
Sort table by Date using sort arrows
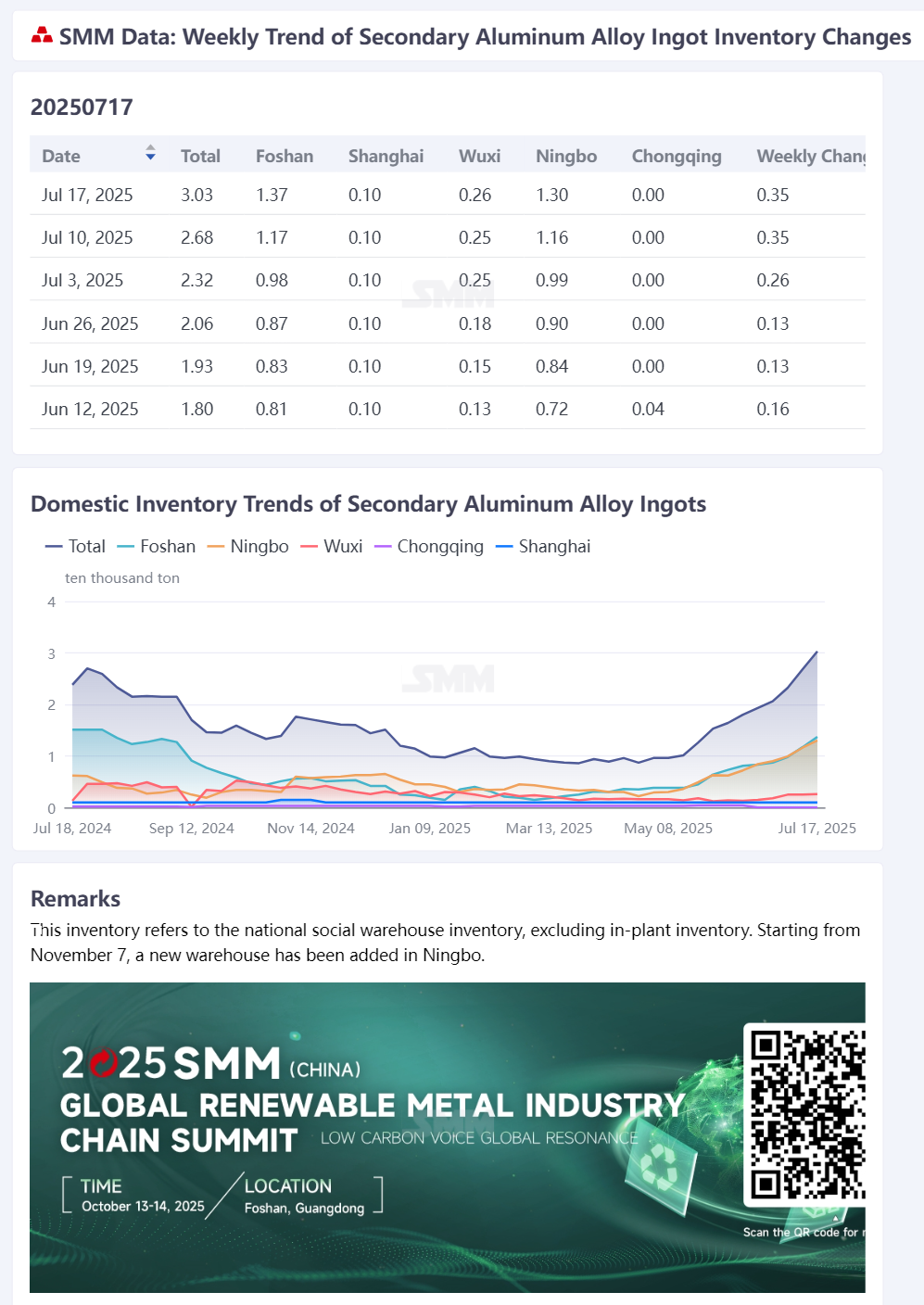150,153
